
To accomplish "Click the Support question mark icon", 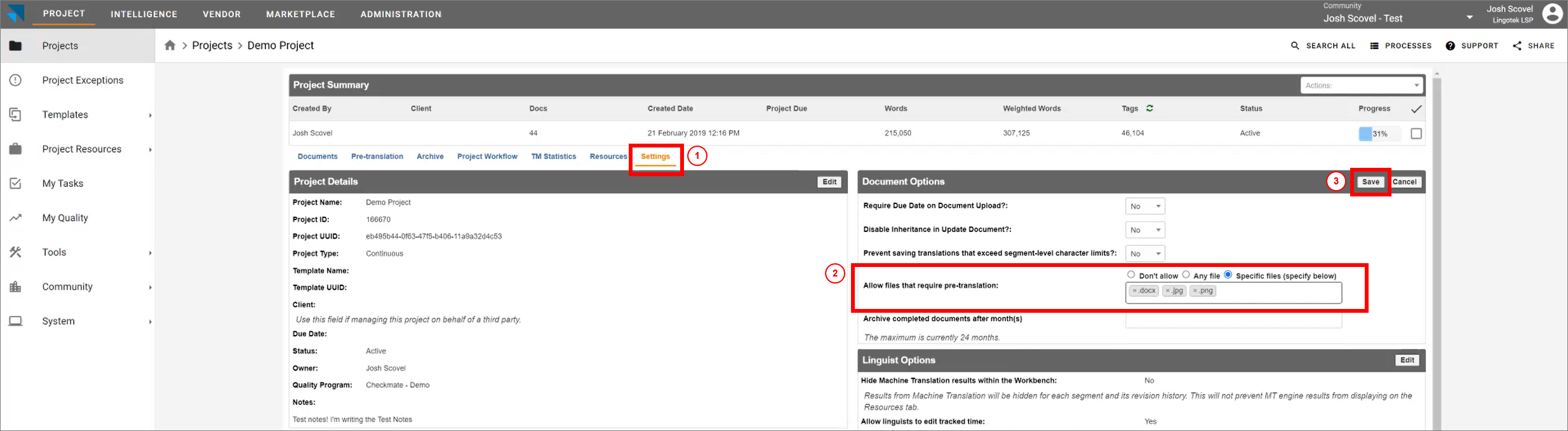I will pyautogui.click(x=1451, y=46).
